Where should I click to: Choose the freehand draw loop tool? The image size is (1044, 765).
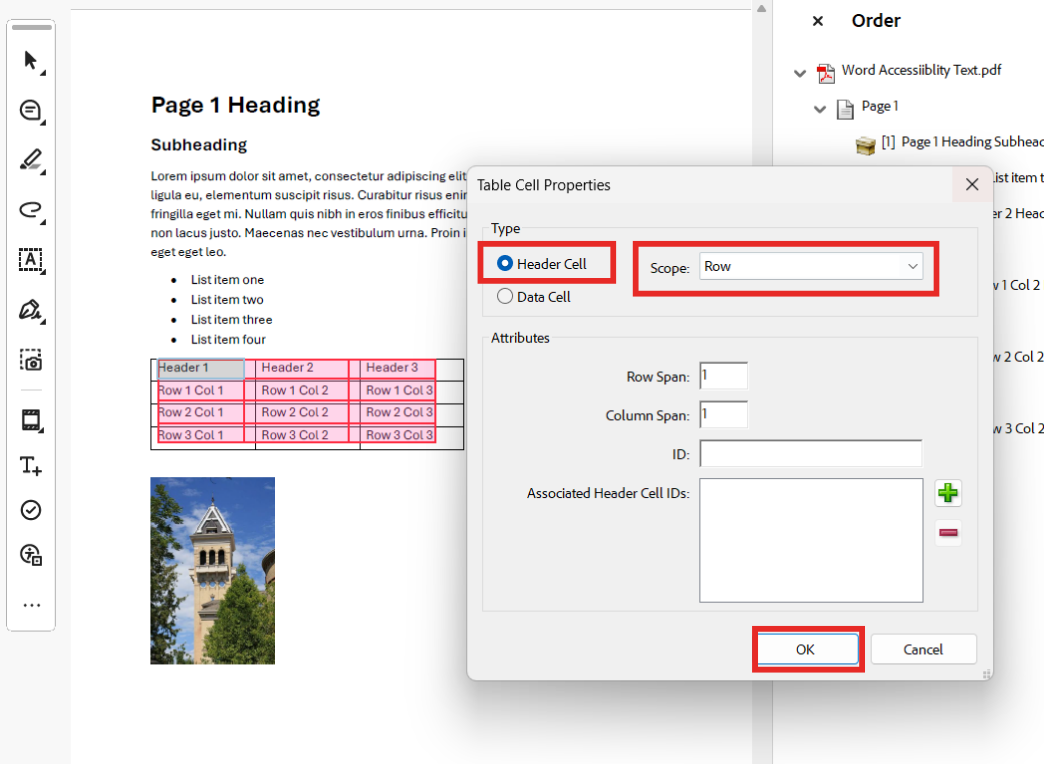coord(31,210)
